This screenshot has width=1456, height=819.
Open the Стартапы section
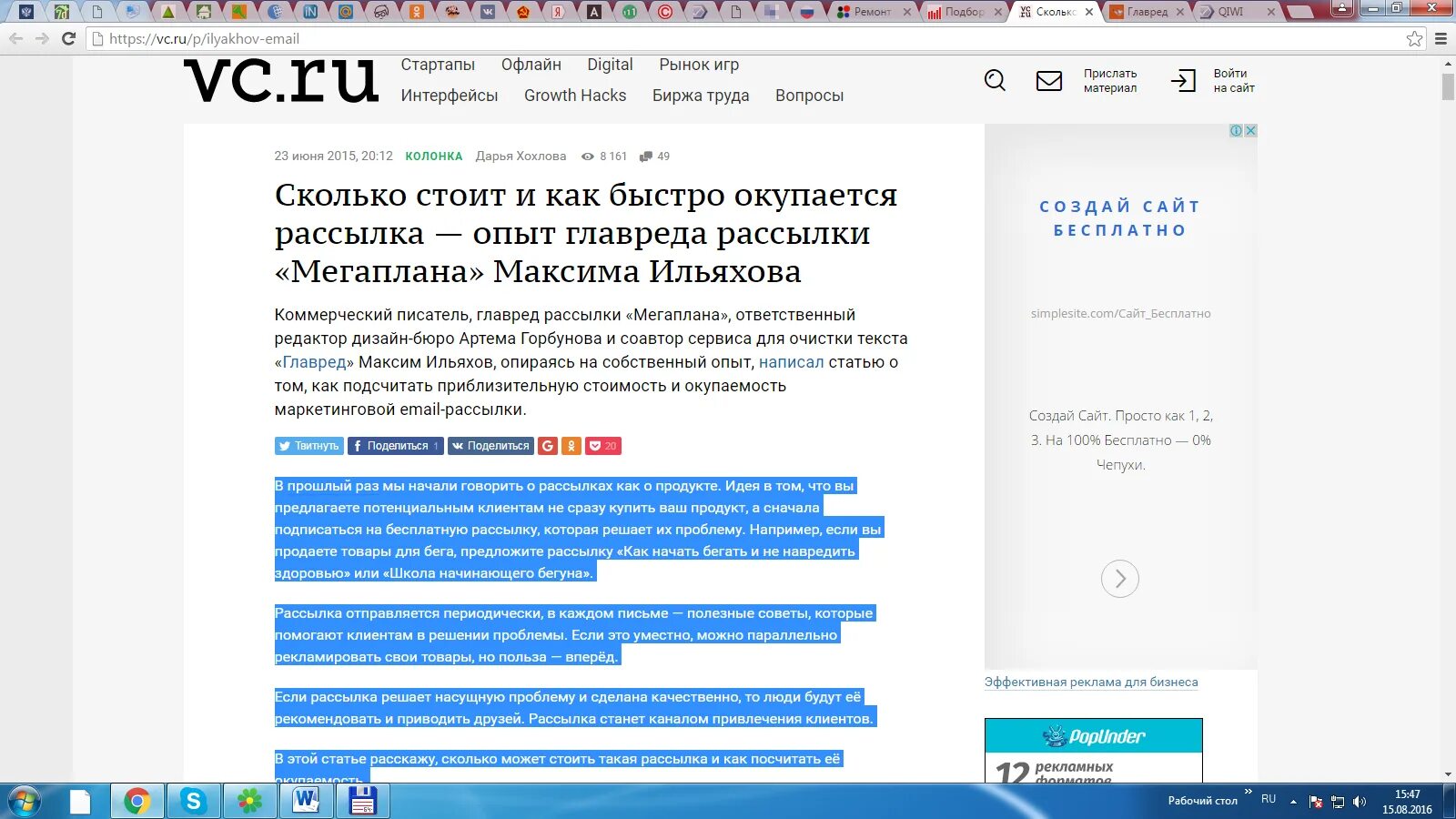coord(438,65)
